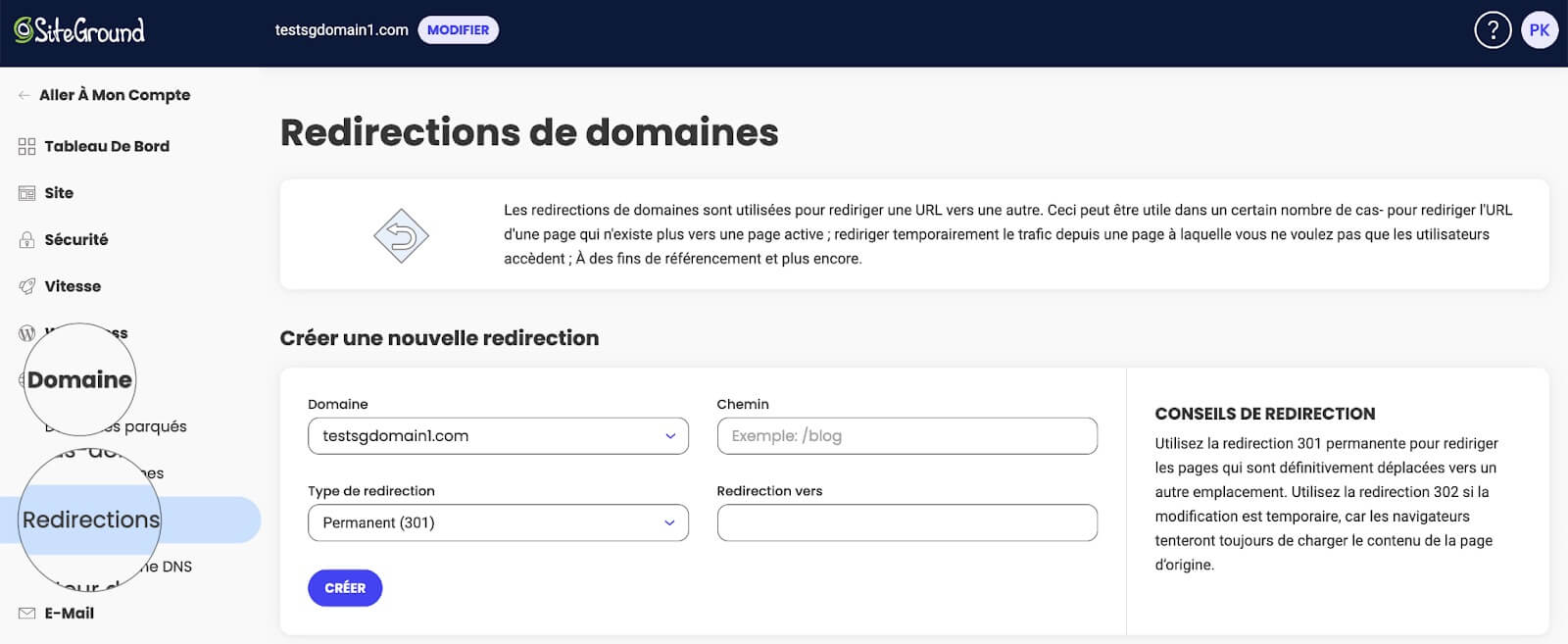The height and width of the screenshot is (644, 1568).
Task: Click the WordPress logo icon in sidebar
Action: [x=26, y=333]
